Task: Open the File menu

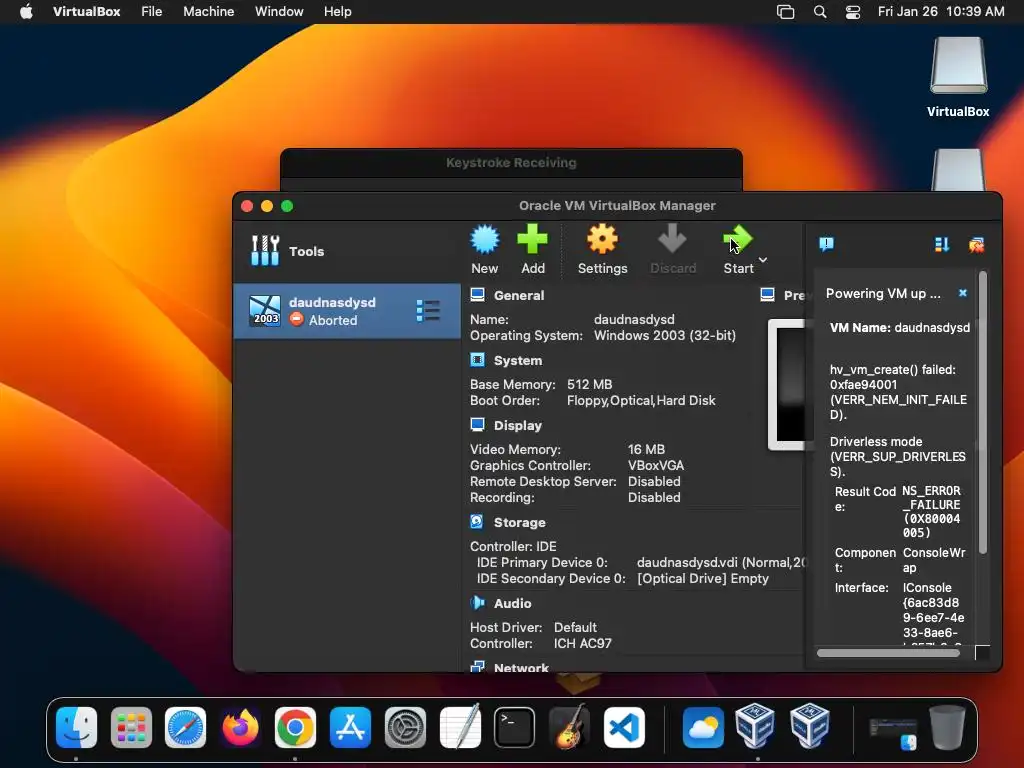Action: pos(152,12)
